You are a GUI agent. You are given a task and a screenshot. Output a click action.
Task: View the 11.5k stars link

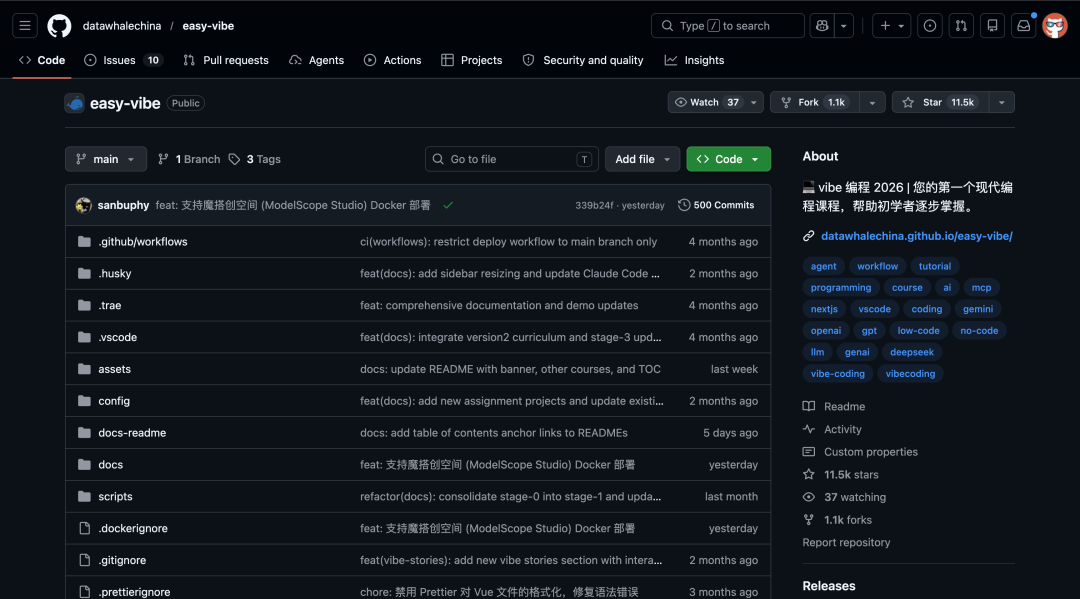[851, 475]
